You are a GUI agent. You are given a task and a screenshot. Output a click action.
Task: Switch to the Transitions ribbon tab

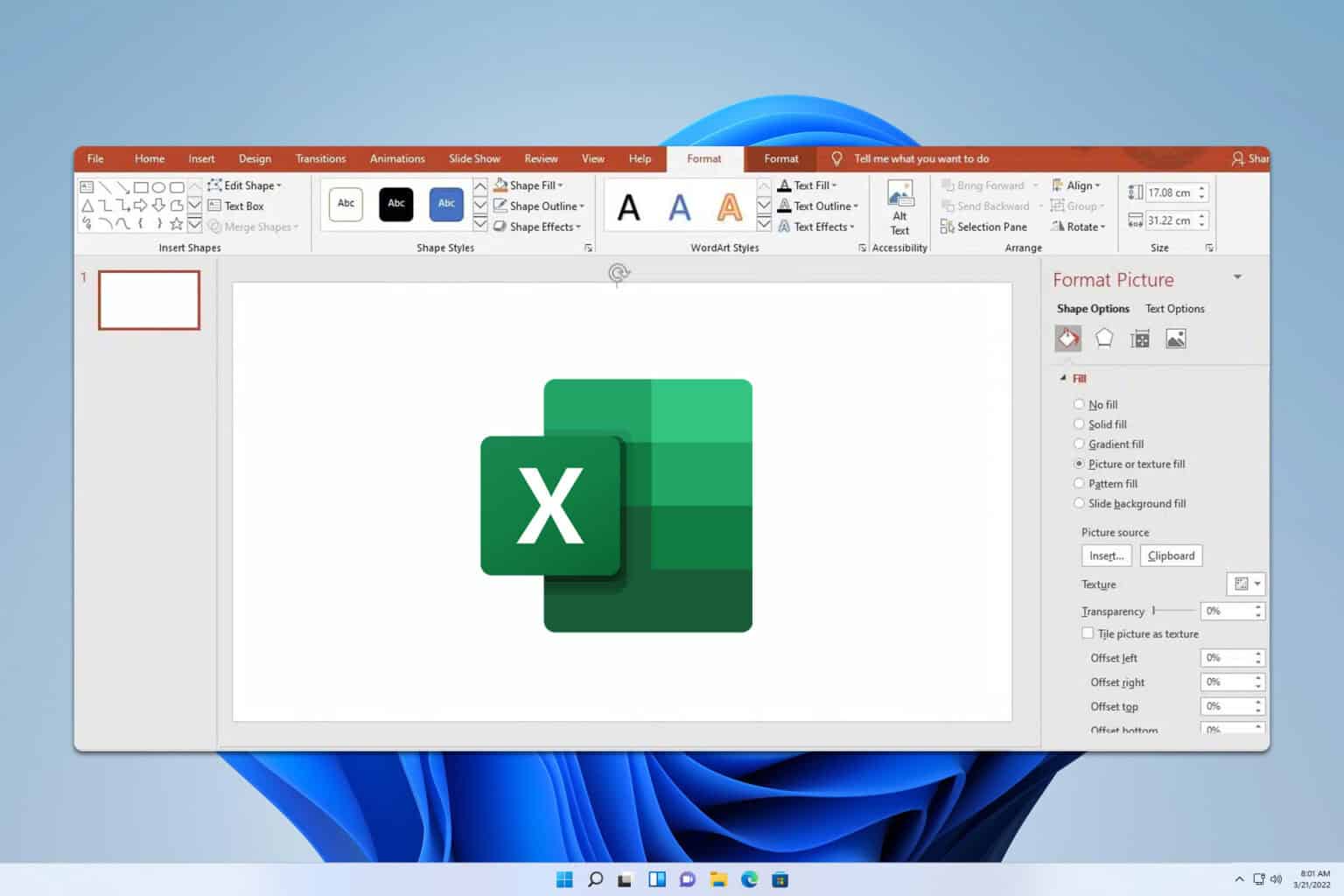click(x=320, y=158)
